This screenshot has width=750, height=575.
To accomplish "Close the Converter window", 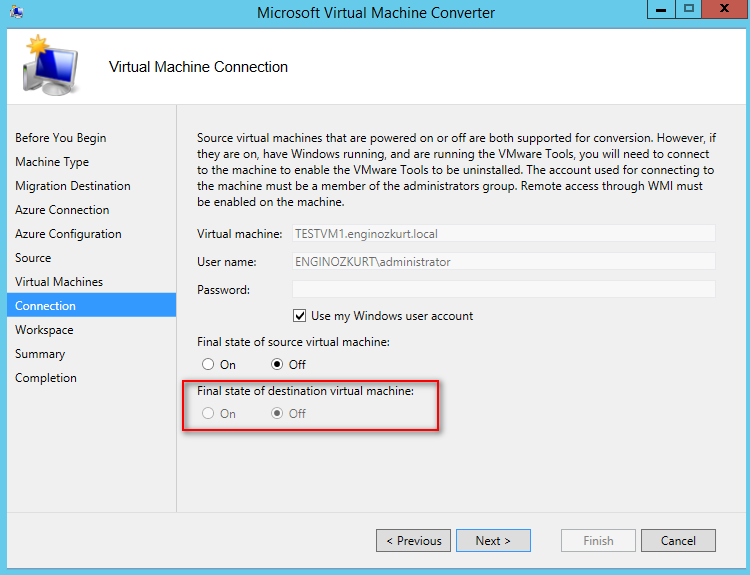I will (x=725, y=9).
